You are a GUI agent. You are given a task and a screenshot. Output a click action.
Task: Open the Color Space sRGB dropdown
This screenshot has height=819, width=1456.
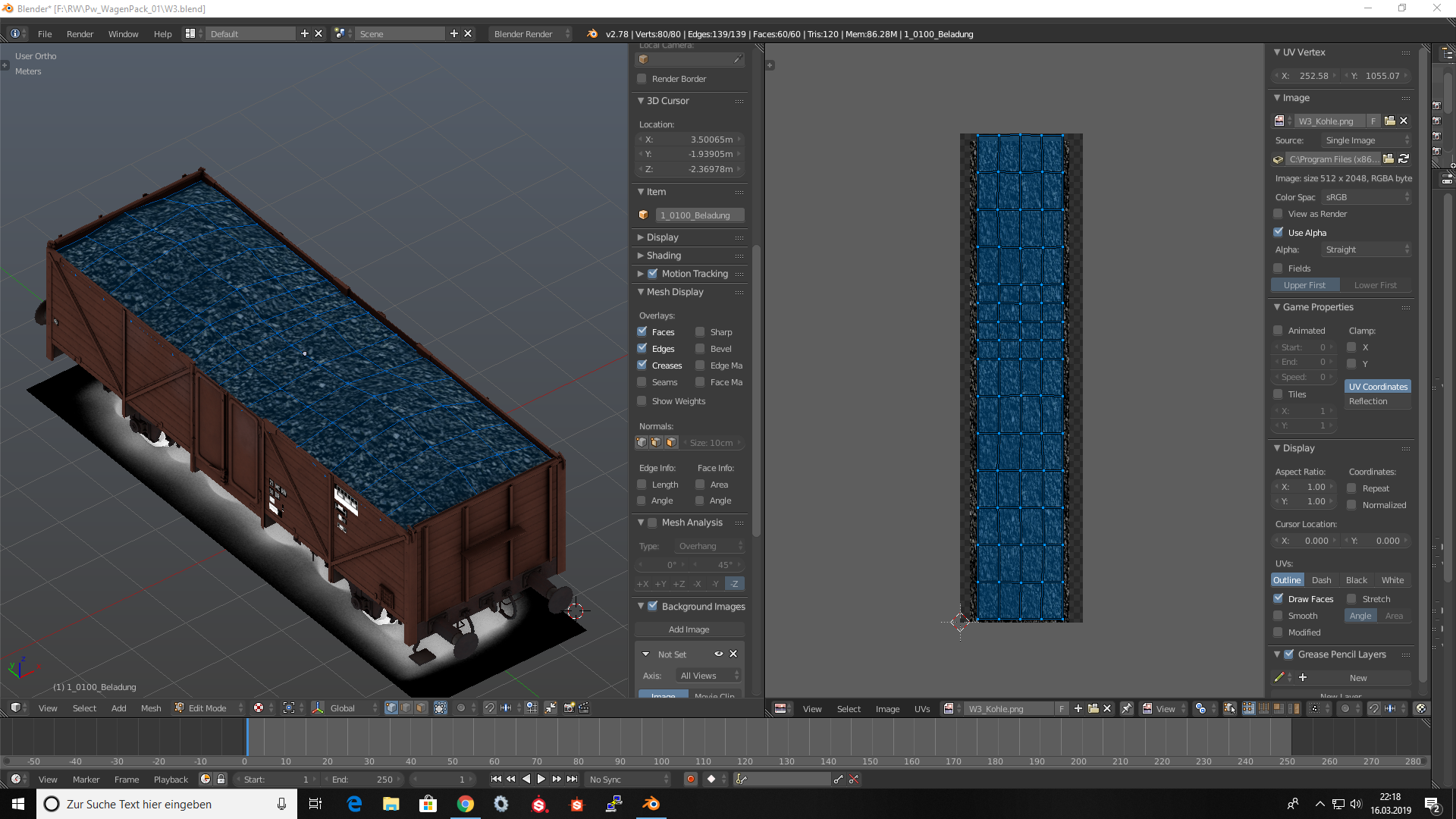click(x=1367, y=197)
